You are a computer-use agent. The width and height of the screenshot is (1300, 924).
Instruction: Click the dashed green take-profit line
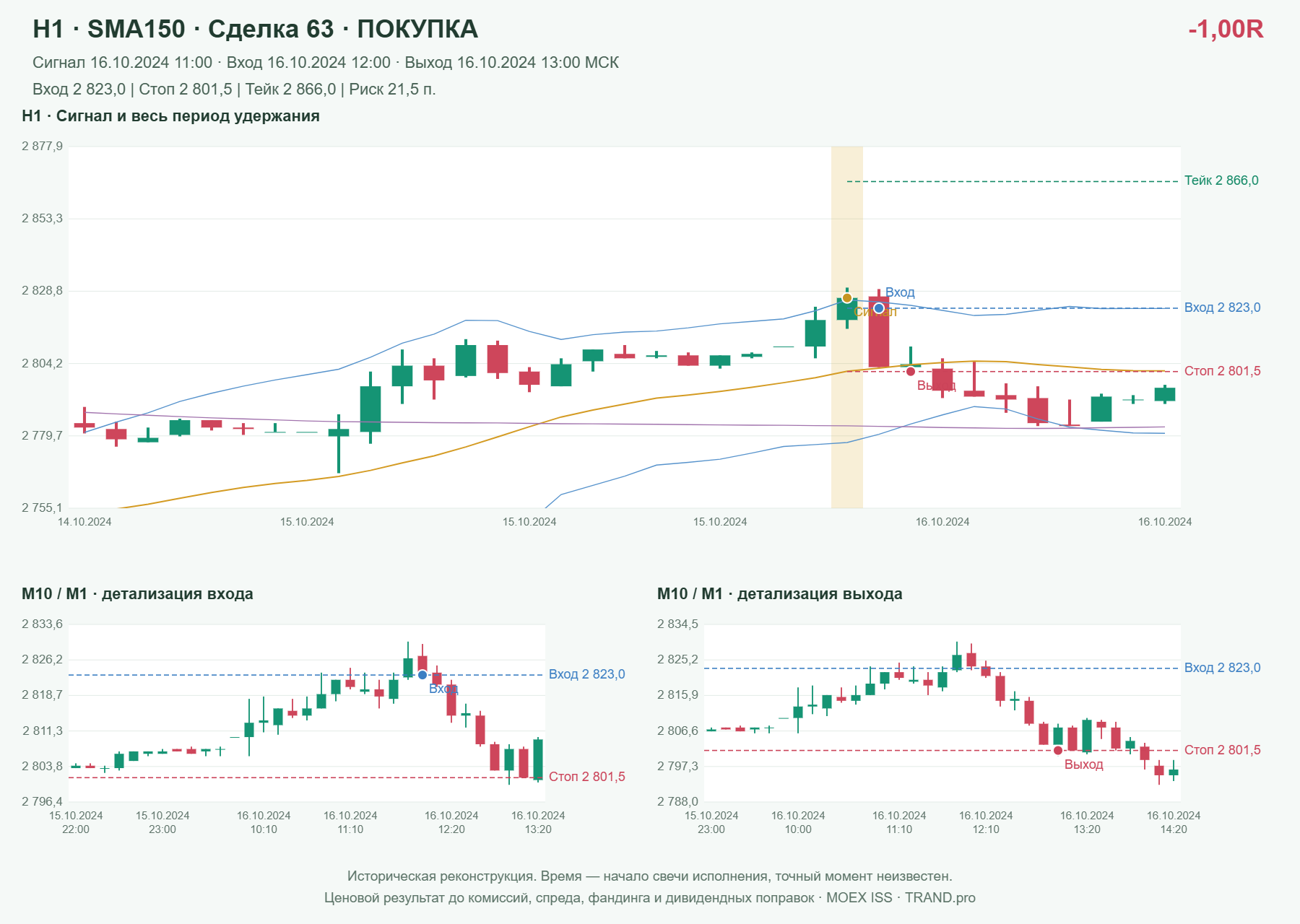tap(1013, 181)
